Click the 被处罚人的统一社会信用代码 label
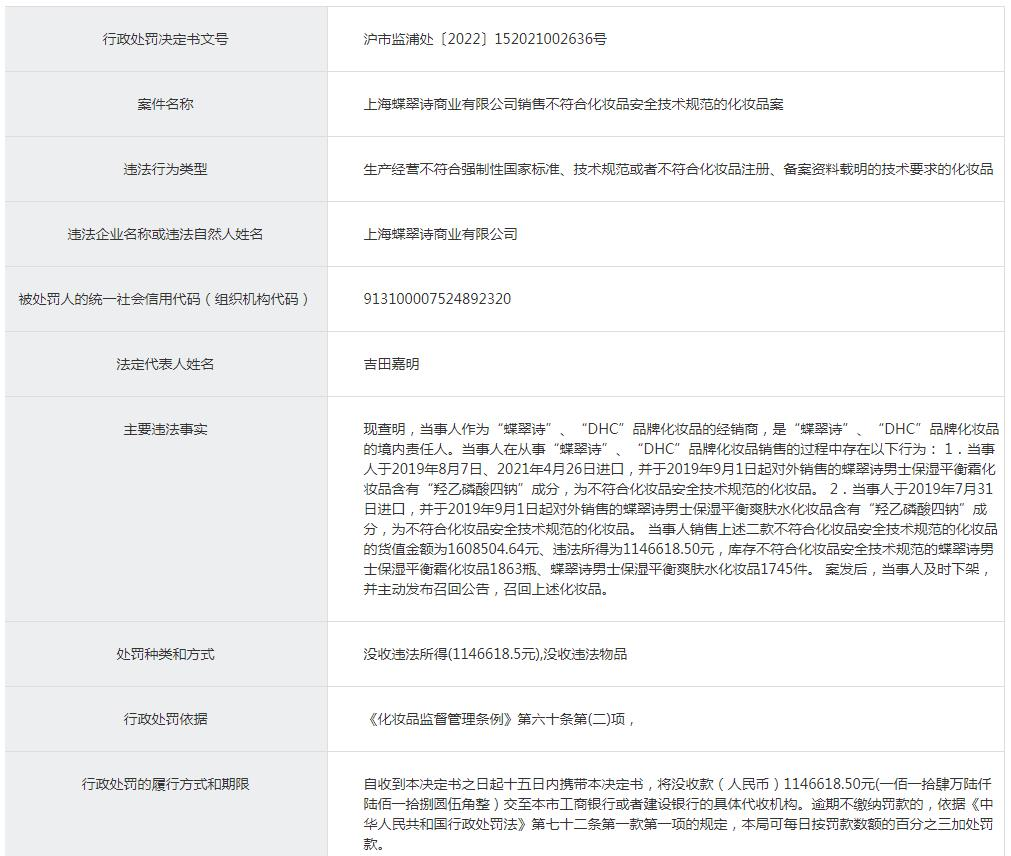 click(x=165, y=299)
